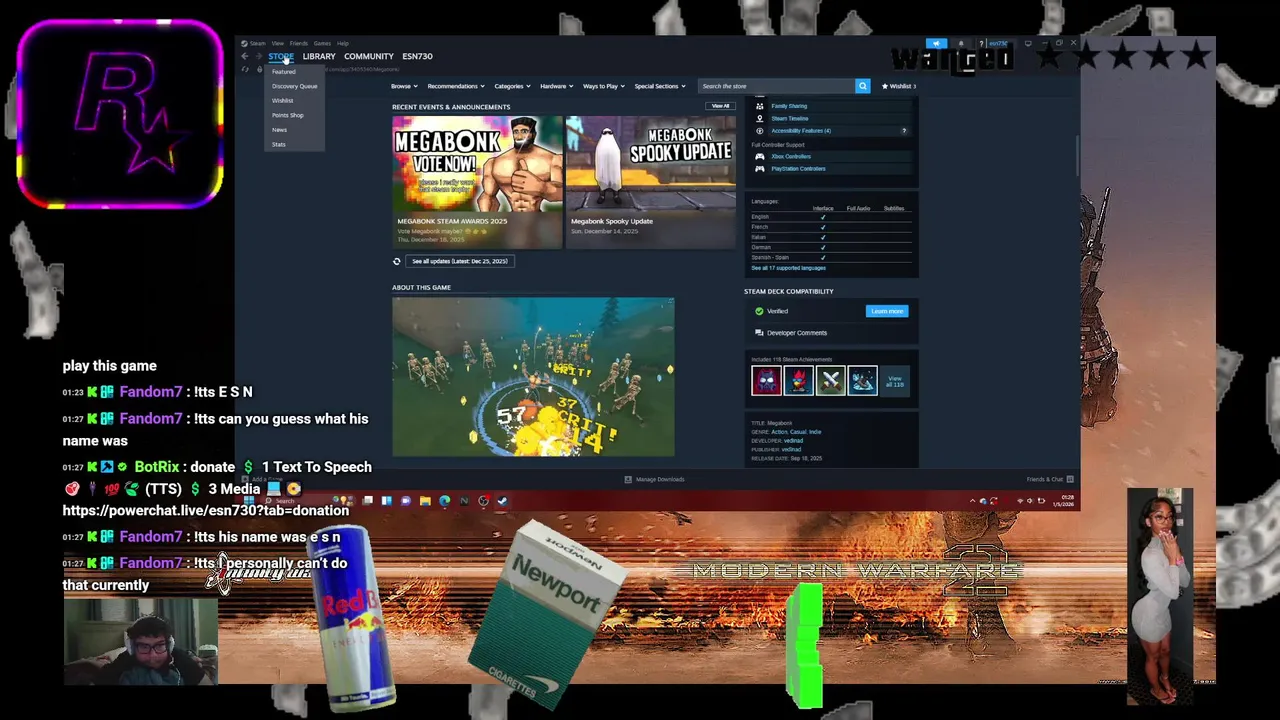Expand the Recommendations dropdown
The width and height of the screenshot is (1280, 720).
[456, 86]
